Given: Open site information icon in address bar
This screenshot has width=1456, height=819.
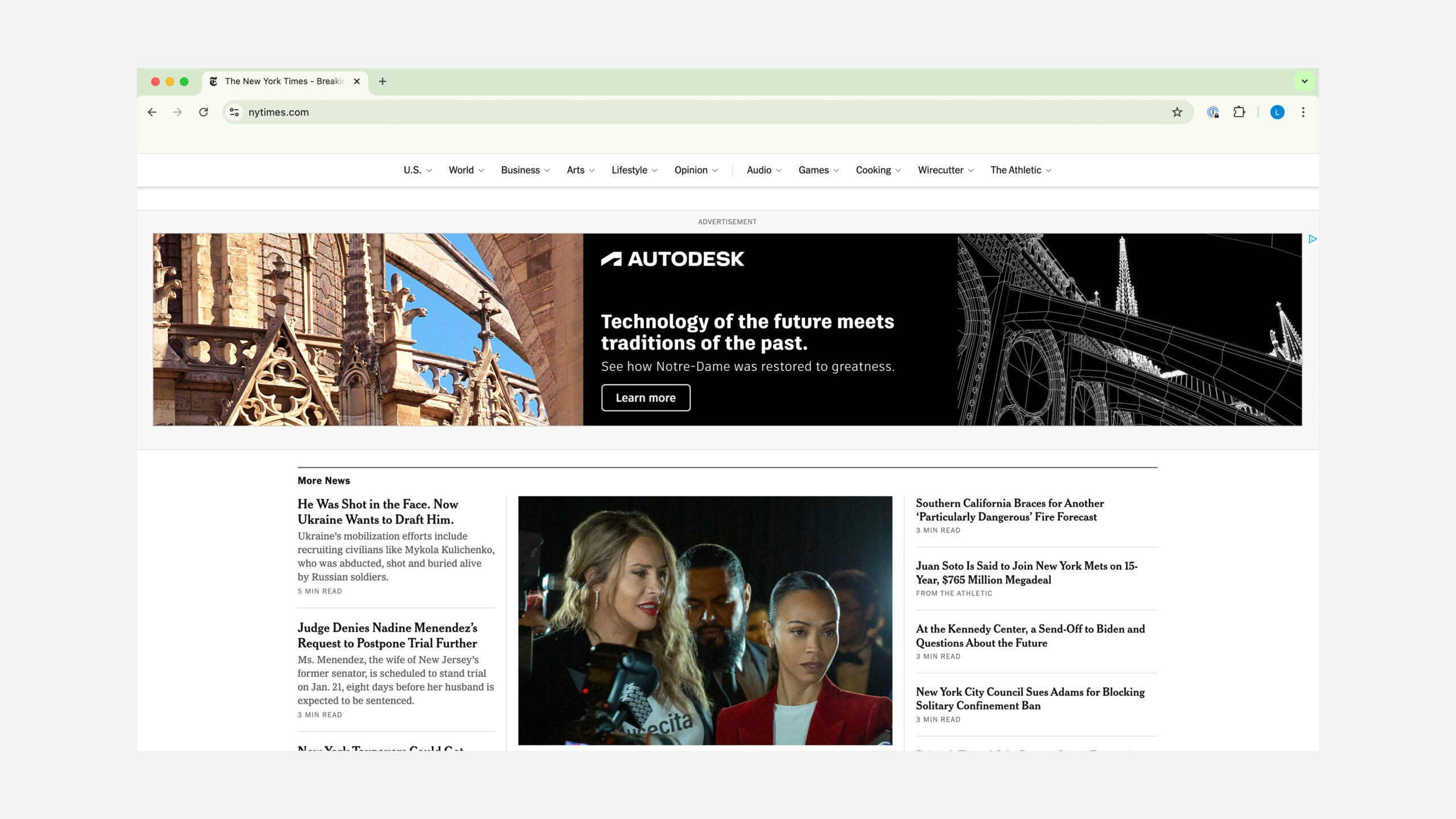Looking at the screenshot, I should click(234, 112).
